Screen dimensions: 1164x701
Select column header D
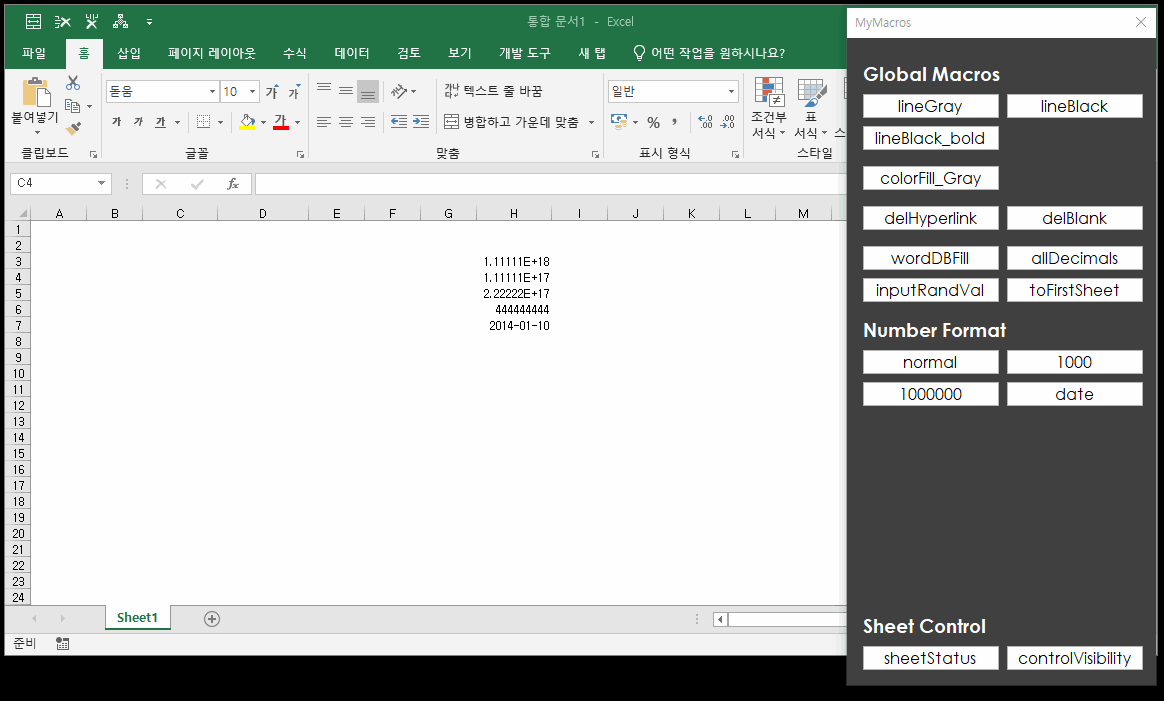click(x=263, y=214)
